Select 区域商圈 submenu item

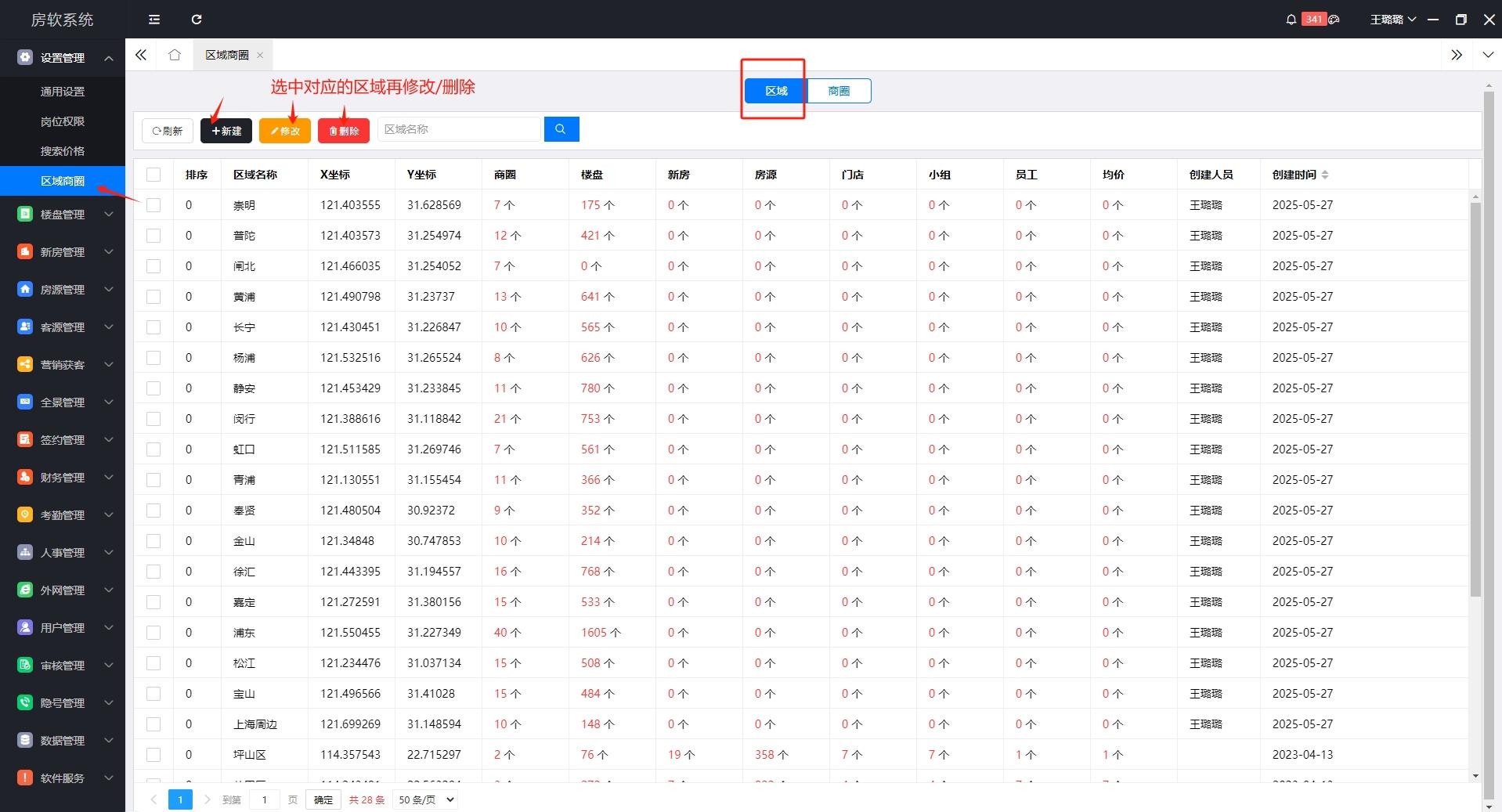click(63, 181)
